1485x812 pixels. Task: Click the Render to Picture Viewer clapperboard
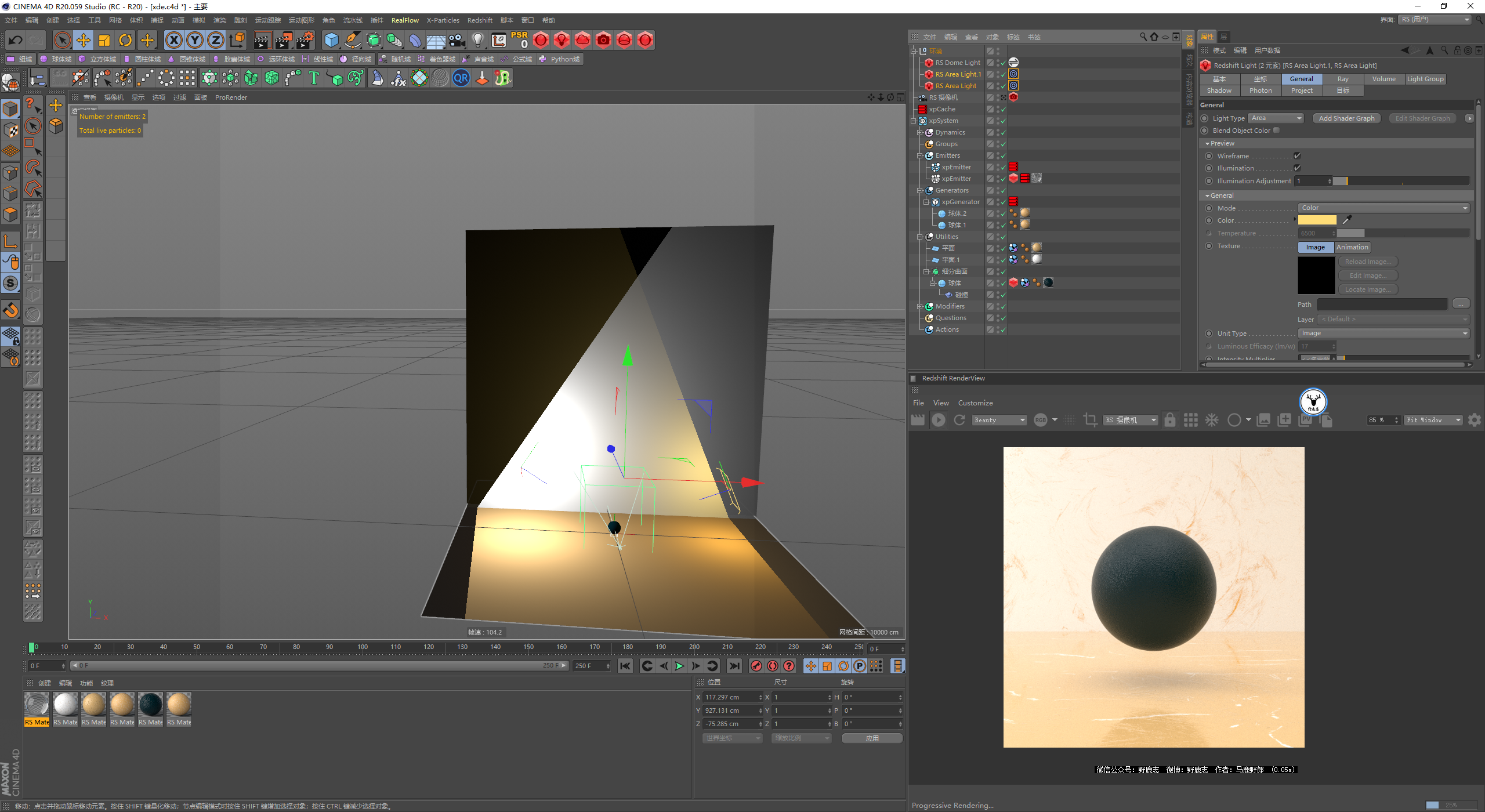(x=283, y=40)
